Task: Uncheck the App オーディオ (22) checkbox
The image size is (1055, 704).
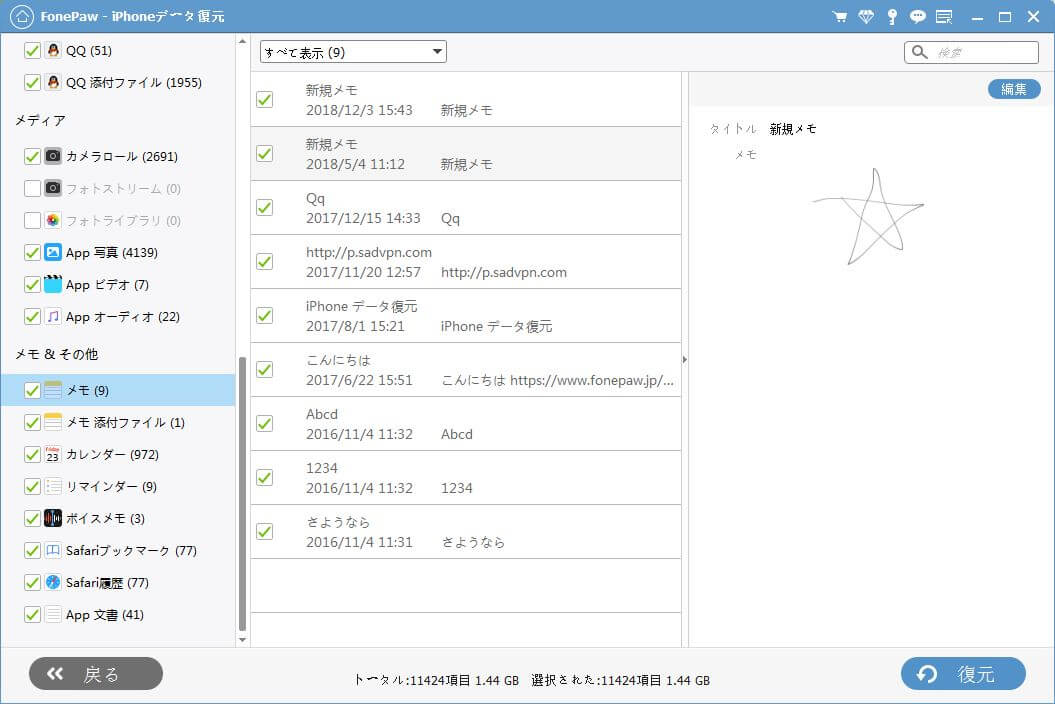Action: (x=32, y=316)
